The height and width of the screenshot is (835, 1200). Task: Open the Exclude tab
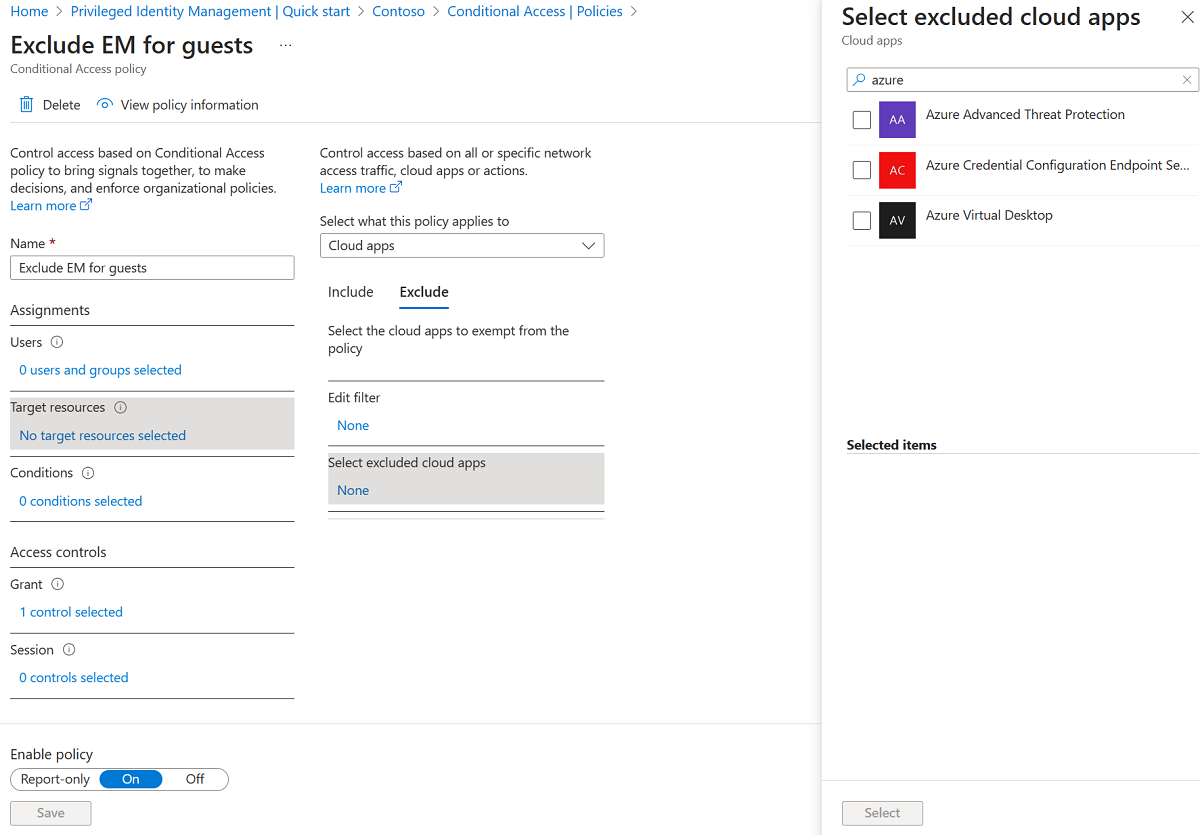point(424,292)
